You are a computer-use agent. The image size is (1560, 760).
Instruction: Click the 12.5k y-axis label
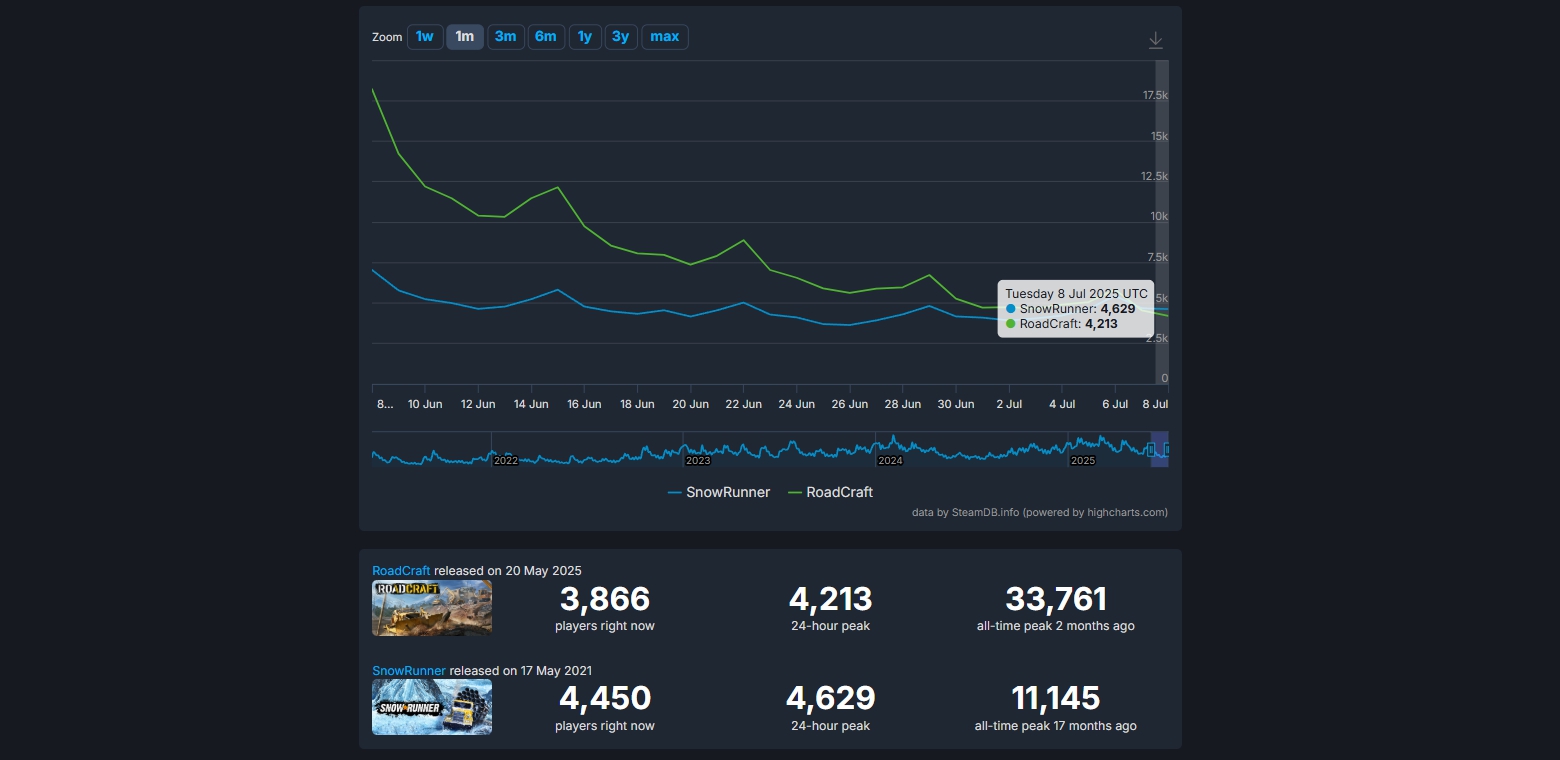click(x=1155, y=176)
